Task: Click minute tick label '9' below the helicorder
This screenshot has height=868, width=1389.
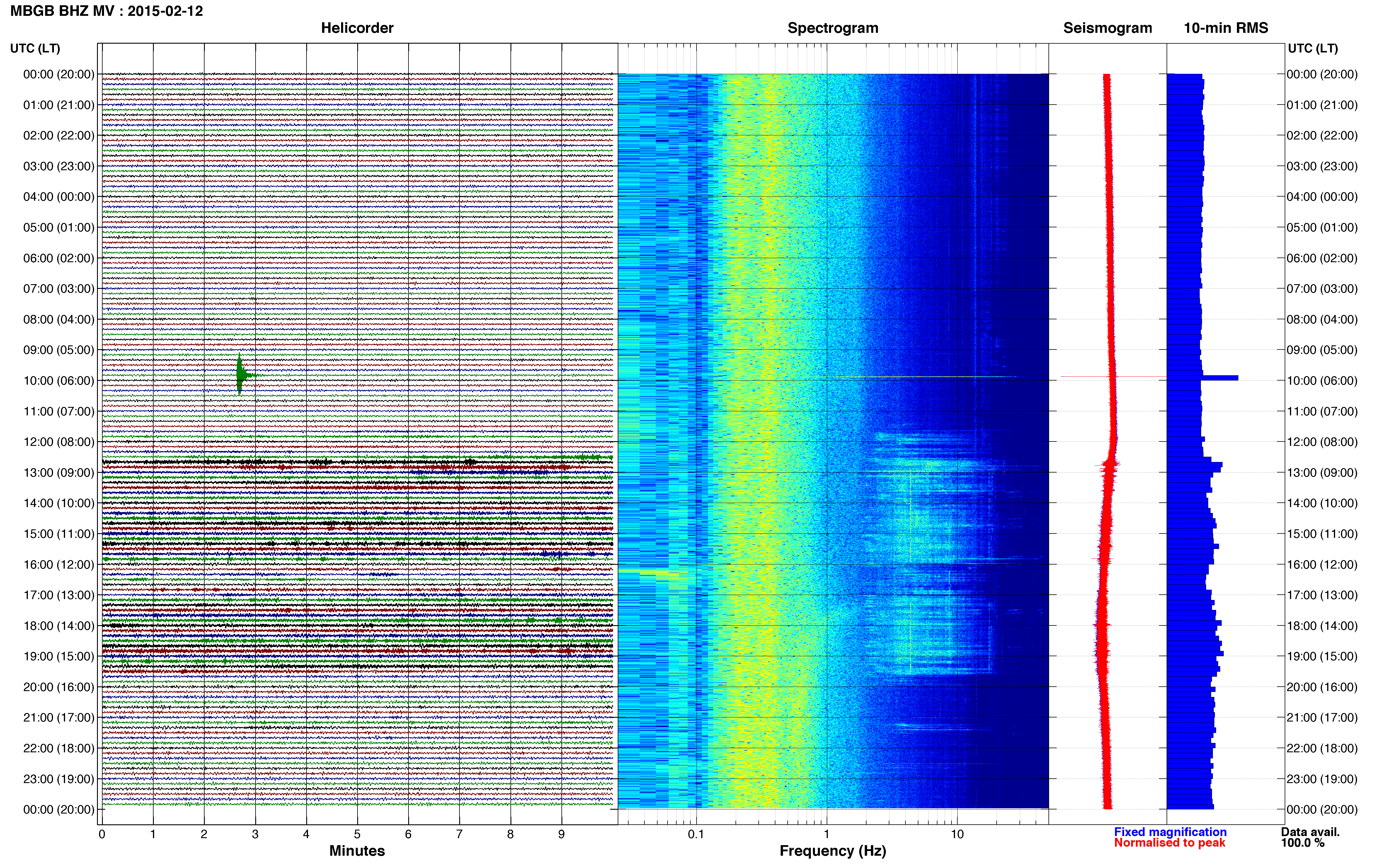Action: coord(561,834)
